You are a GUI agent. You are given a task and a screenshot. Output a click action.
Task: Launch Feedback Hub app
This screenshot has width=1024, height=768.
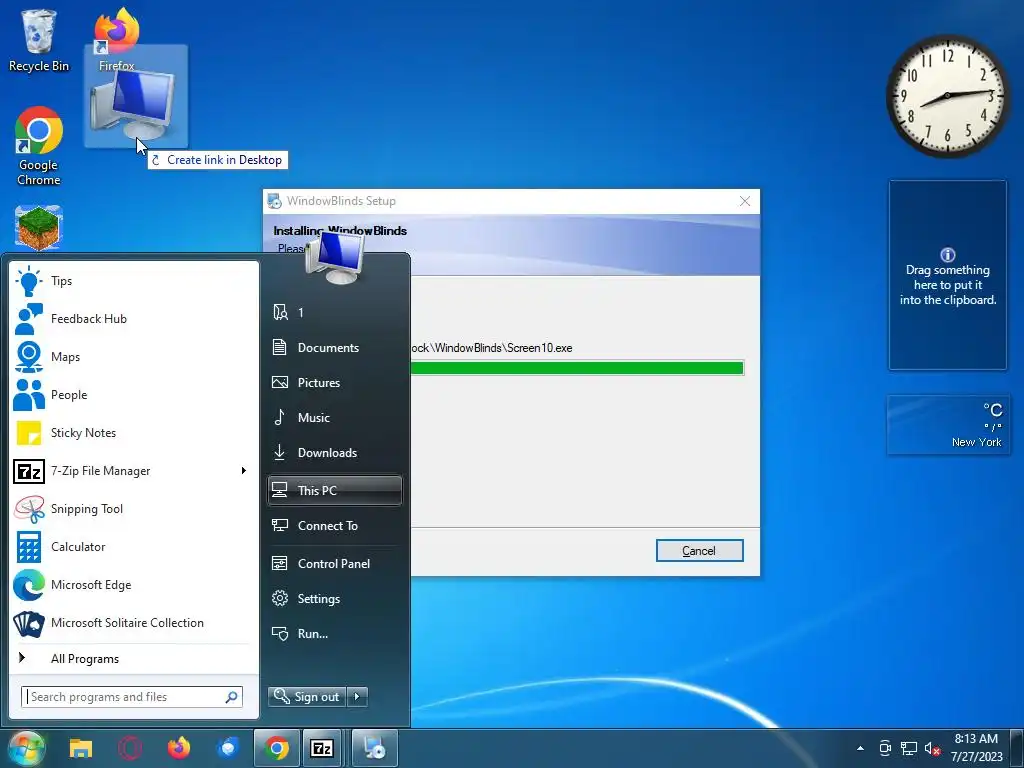tap(134, 319)
